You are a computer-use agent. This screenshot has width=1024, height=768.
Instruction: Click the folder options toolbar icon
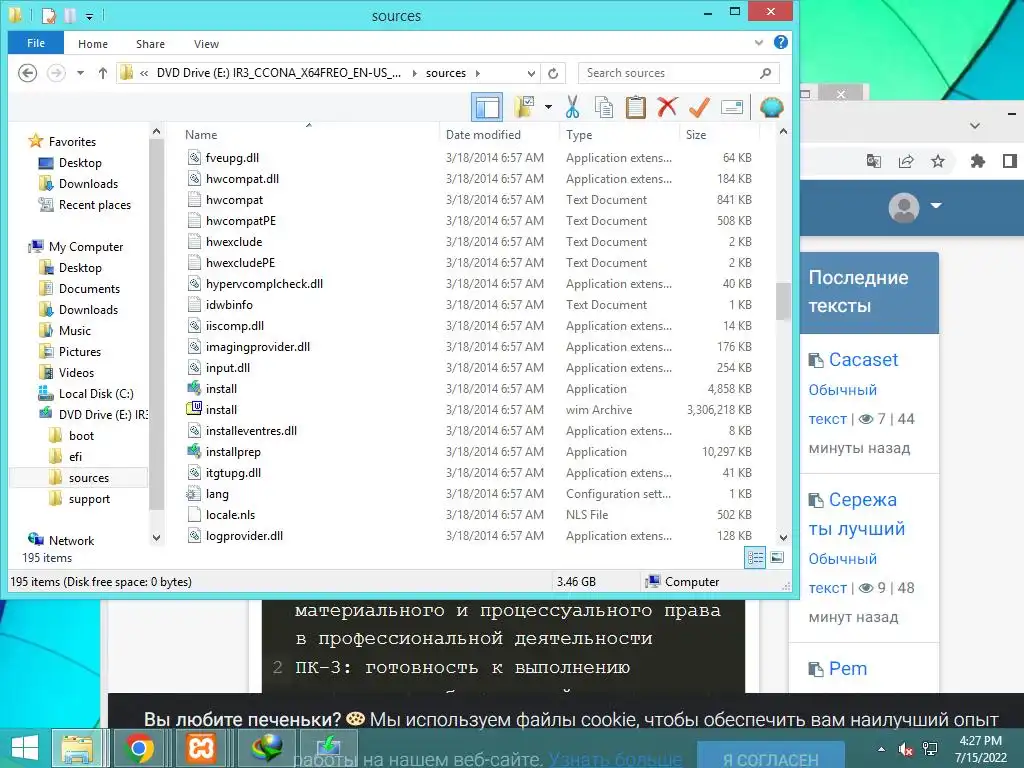pos(524,107)
